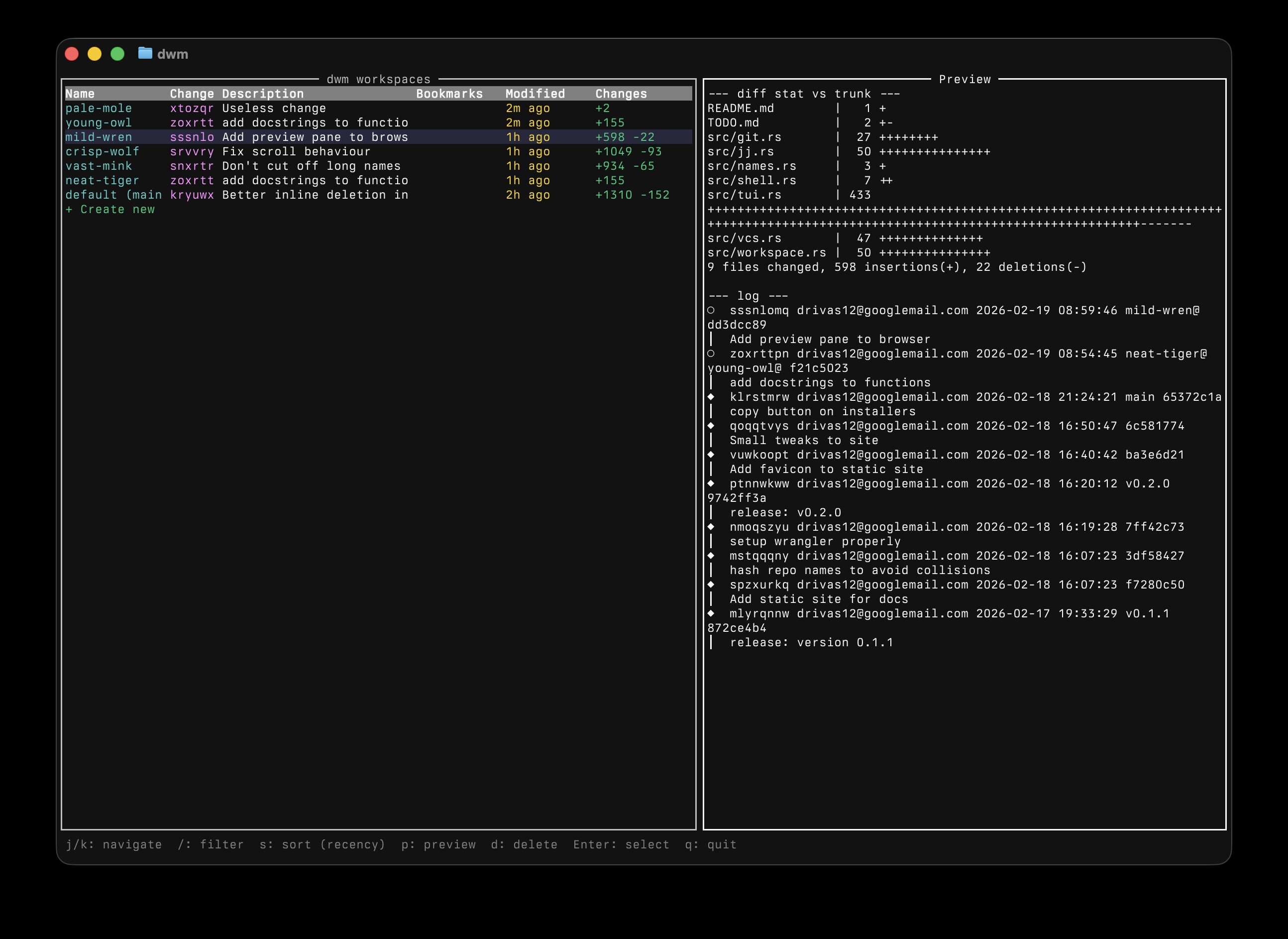Click src/tui.rs in diff stat

pos(744,195)
